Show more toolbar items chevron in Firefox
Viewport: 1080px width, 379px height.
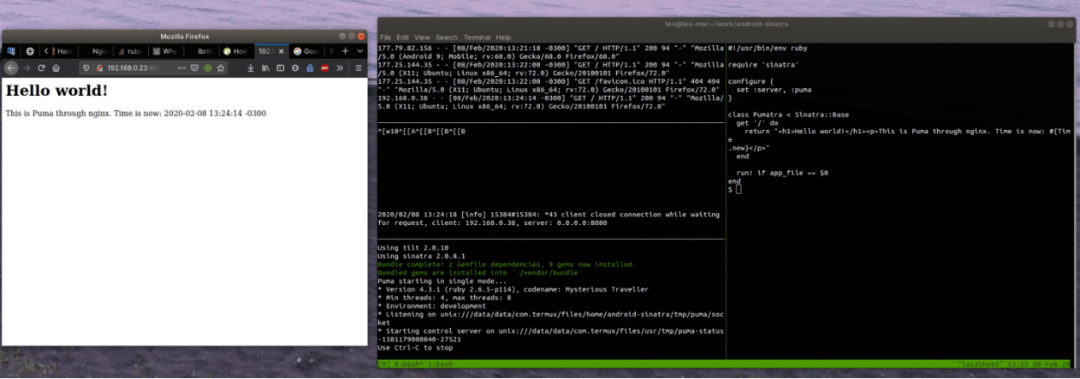(x=340, y=68)
